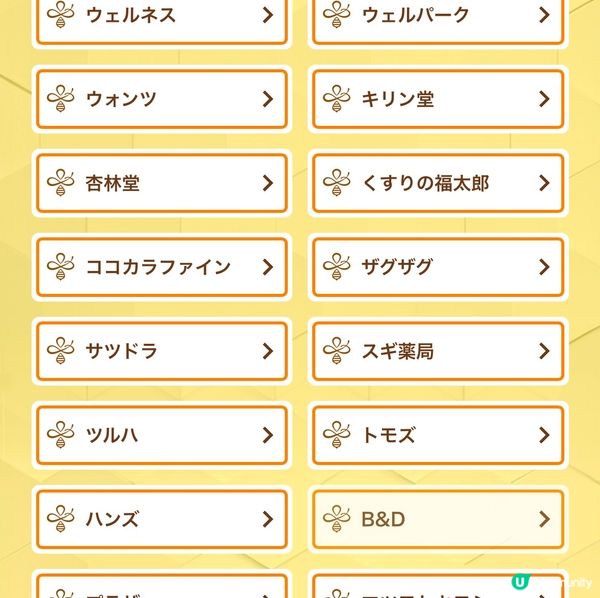The height and width of the screenshot is (598, 600).
Task: Click the bee icon beside トモズ
Action: tap(336, 435)
